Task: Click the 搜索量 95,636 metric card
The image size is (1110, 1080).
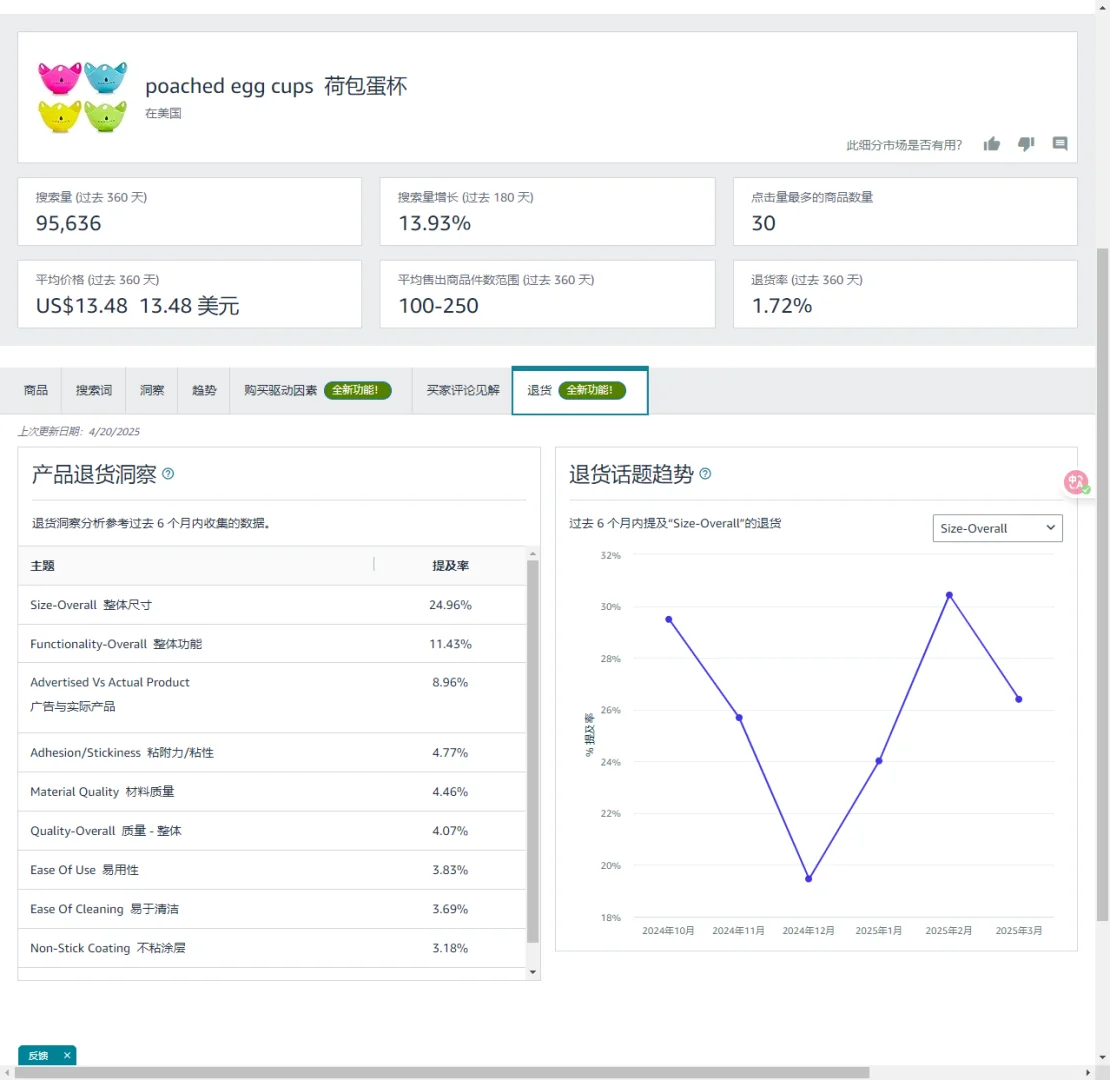Action: pyautogui.click(x=190, y=212)
